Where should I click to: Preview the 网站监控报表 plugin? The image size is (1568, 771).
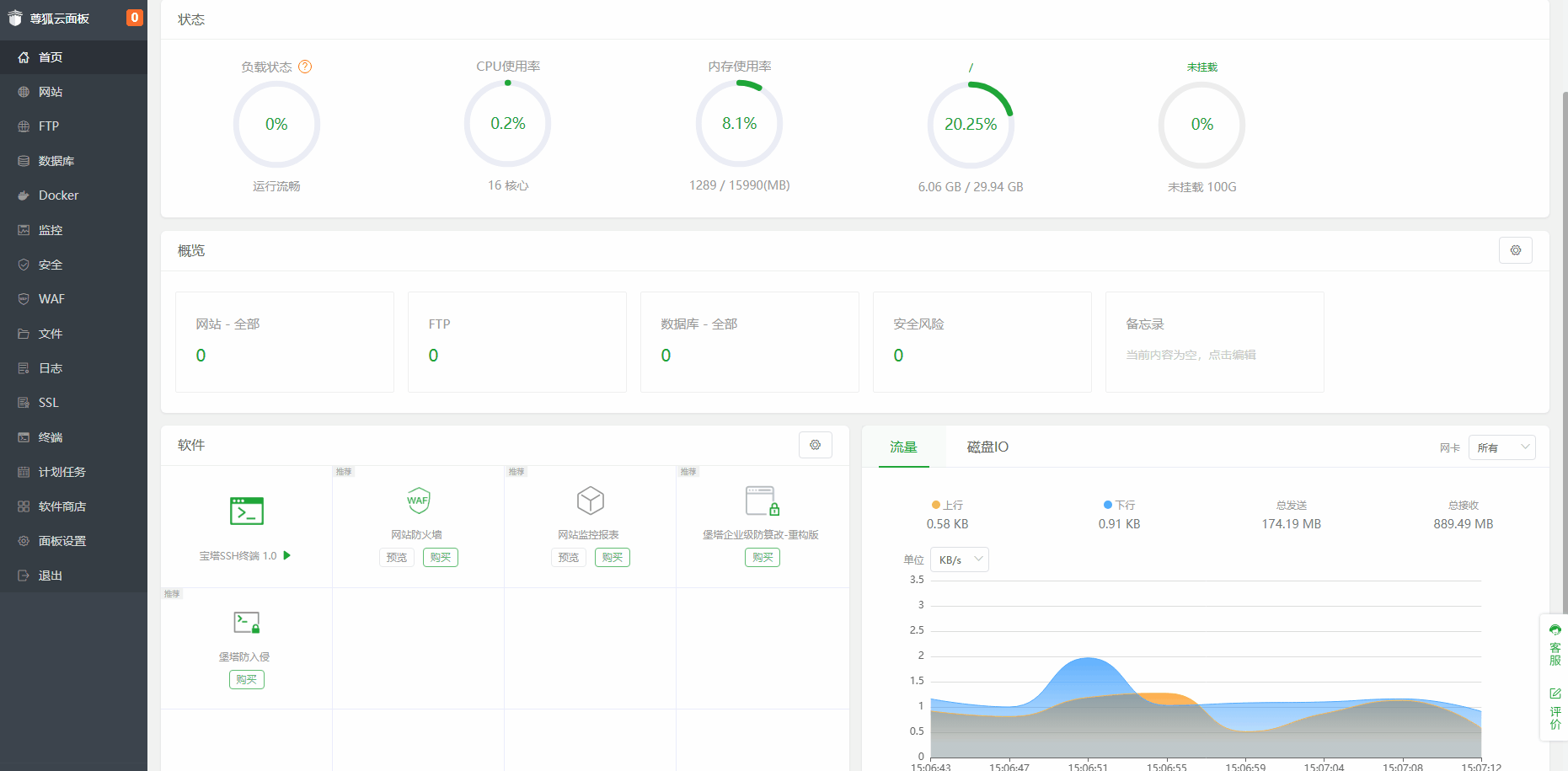569,557
